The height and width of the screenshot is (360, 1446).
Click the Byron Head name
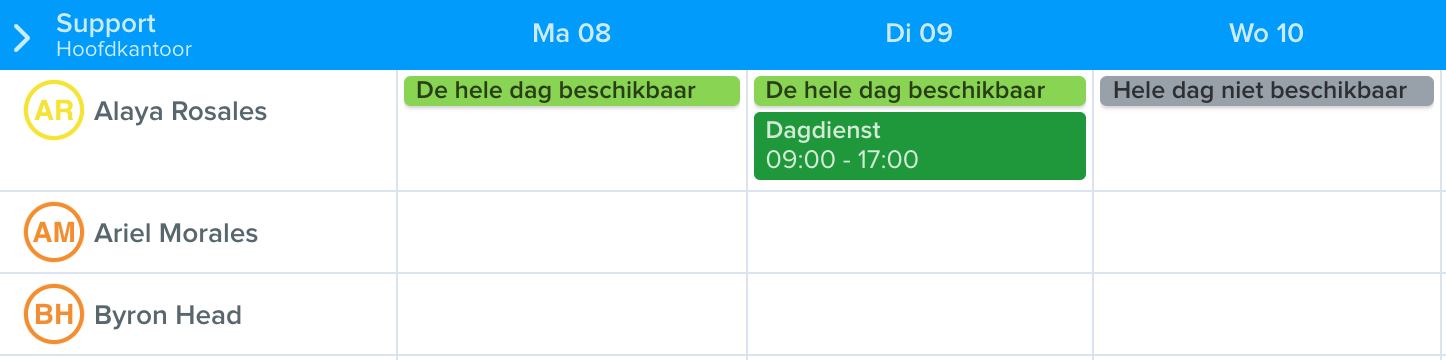point(168,316)
